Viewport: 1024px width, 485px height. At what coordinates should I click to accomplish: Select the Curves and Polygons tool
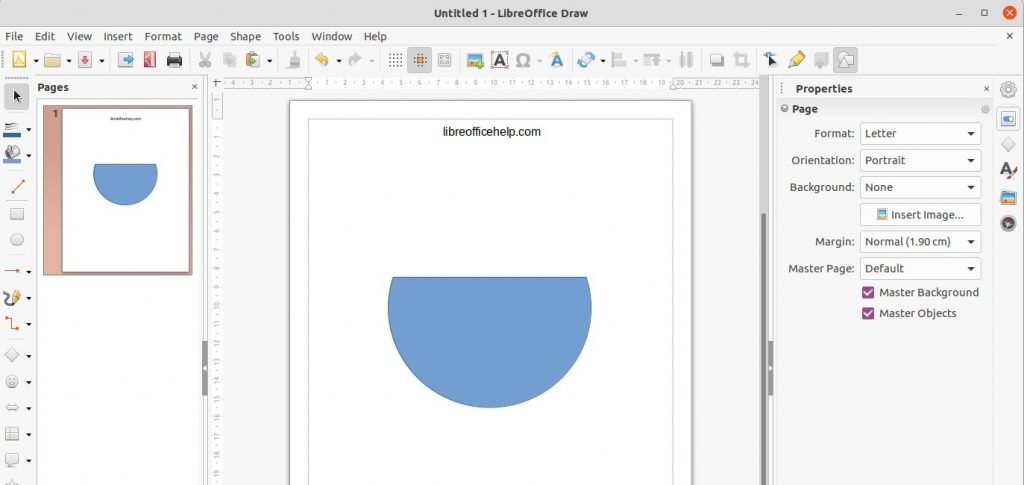coord(12,298)
